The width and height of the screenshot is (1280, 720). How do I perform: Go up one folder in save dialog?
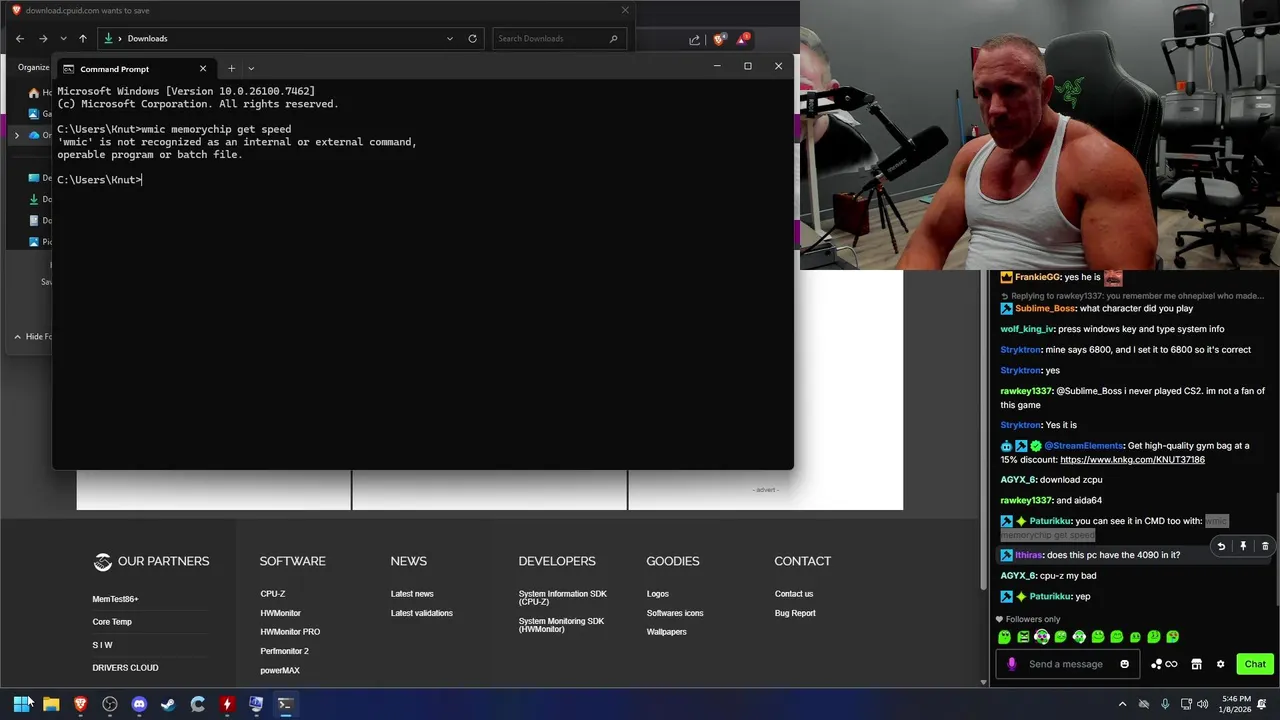(83, 38)
